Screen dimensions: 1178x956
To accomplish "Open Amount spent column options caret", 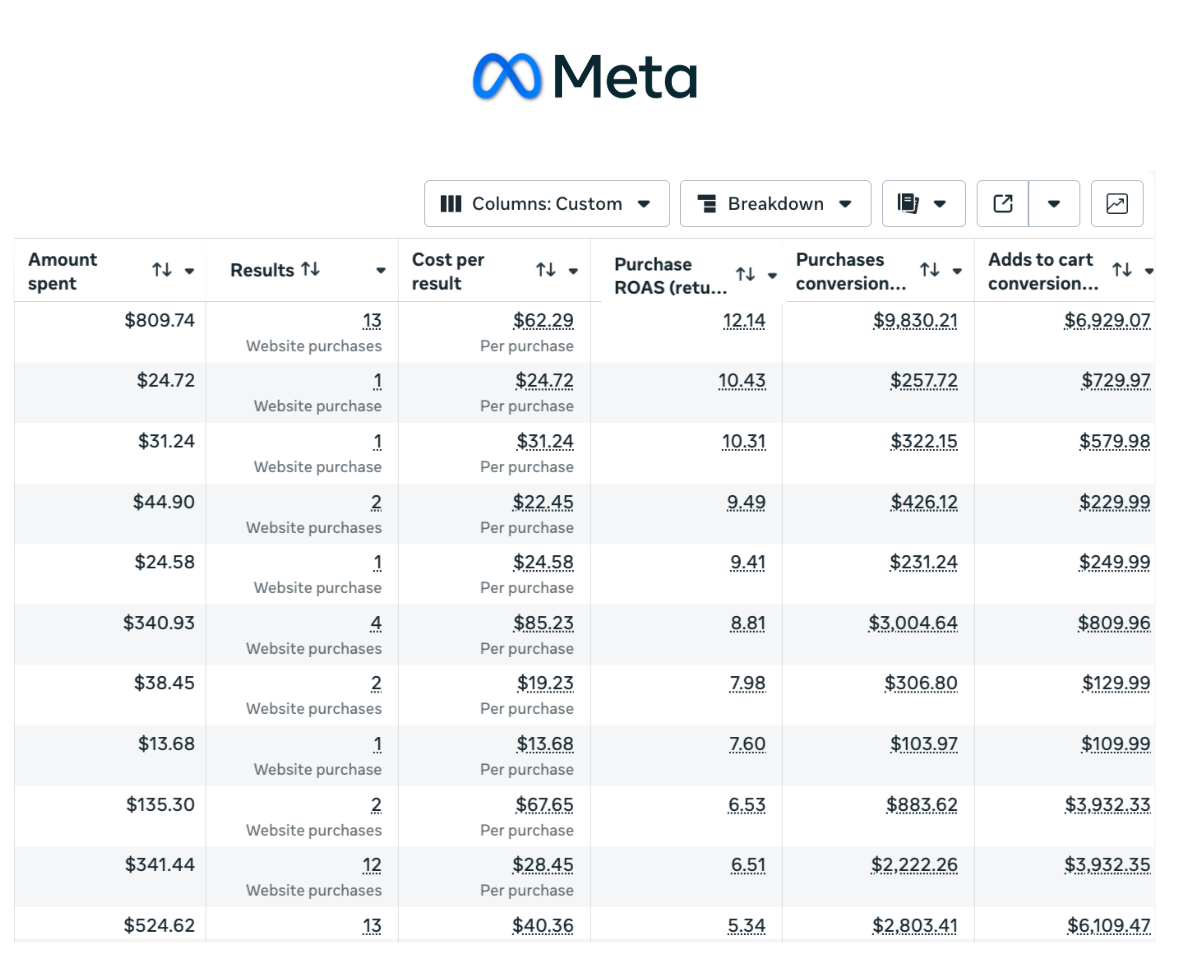I will [x=189, y=271].
